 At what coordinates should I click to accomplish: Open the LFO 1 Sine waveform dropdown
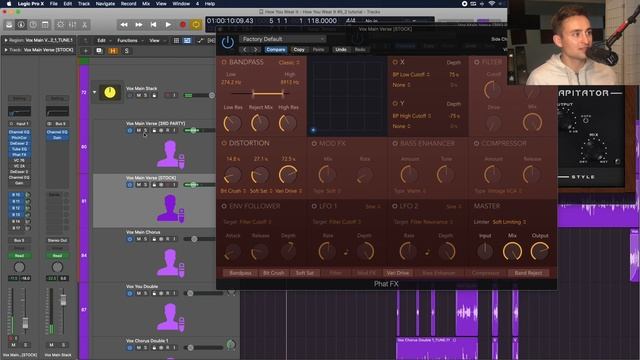(x=373, y=207)
